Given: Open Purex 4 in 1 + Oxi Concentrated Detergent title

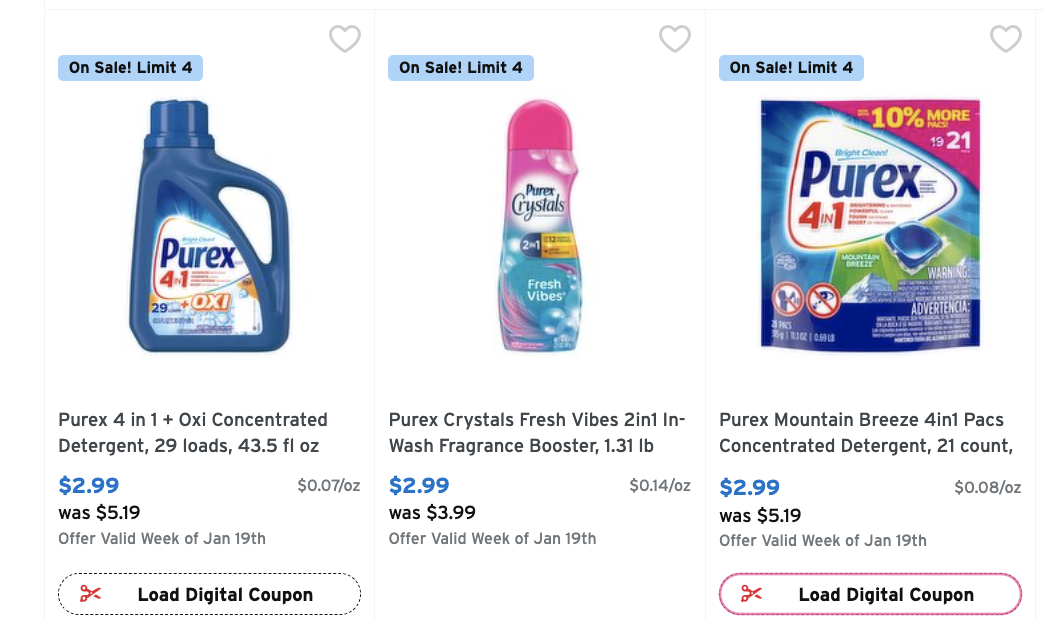Looking at the screenshot, I should [193, 432].
